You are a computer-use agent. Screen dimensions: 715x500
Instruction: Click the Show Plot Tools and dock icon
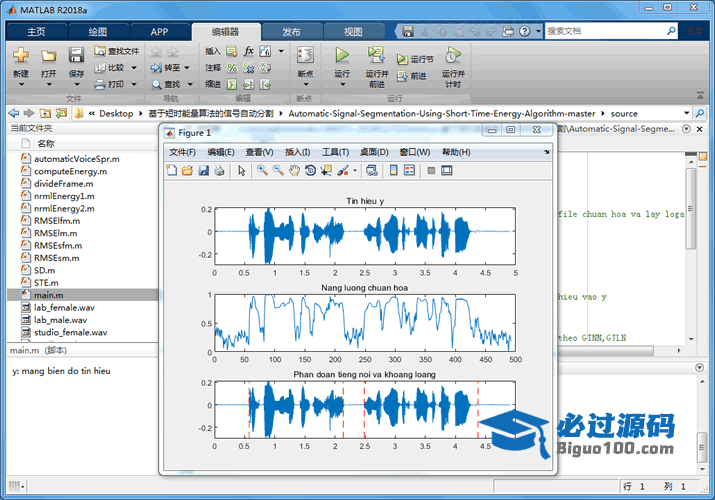[x=447, y=171]
